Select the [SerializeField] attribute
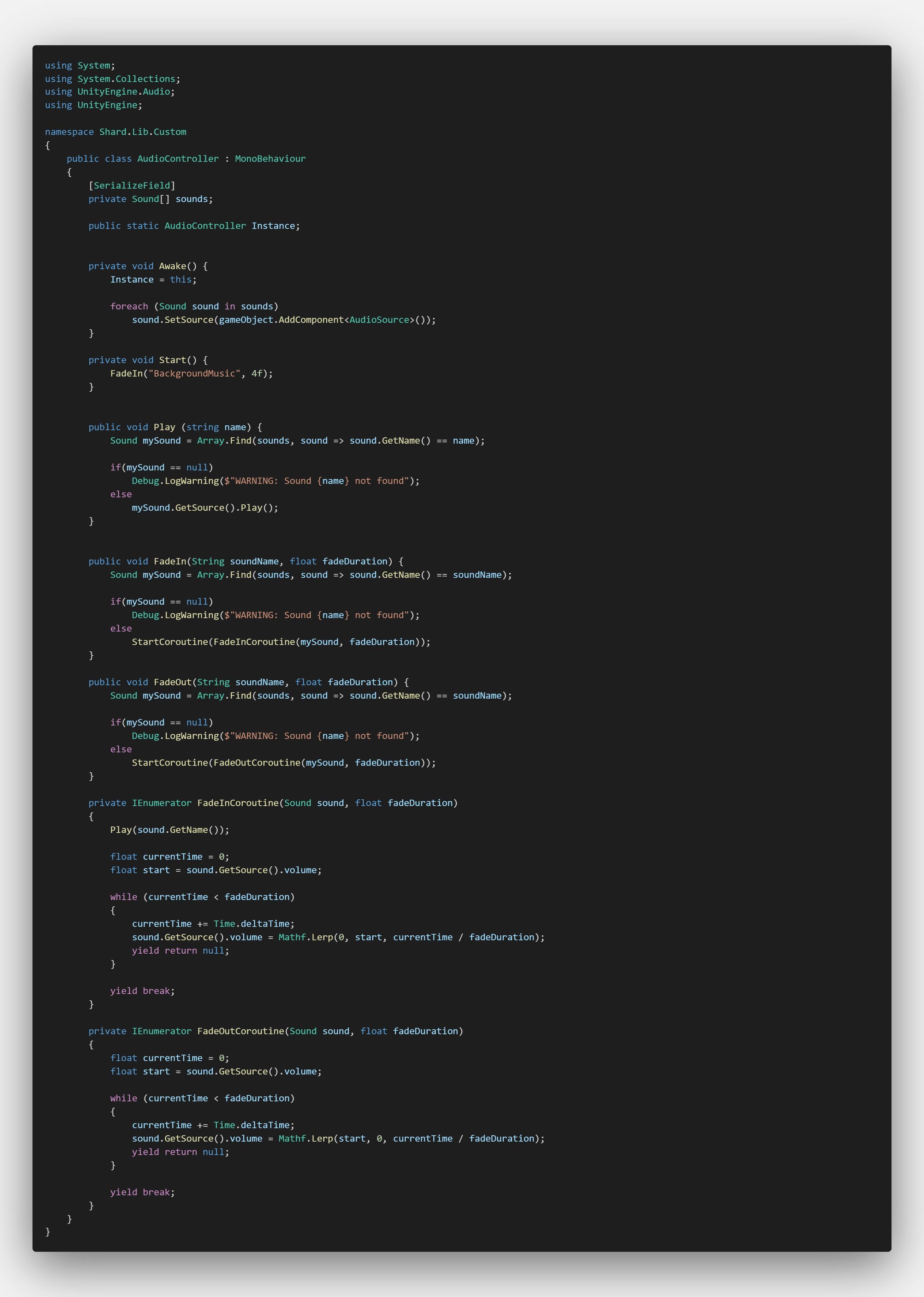The width and height of the screenshot is (924, 1297). pyautogui.click(x=131, y=185)
